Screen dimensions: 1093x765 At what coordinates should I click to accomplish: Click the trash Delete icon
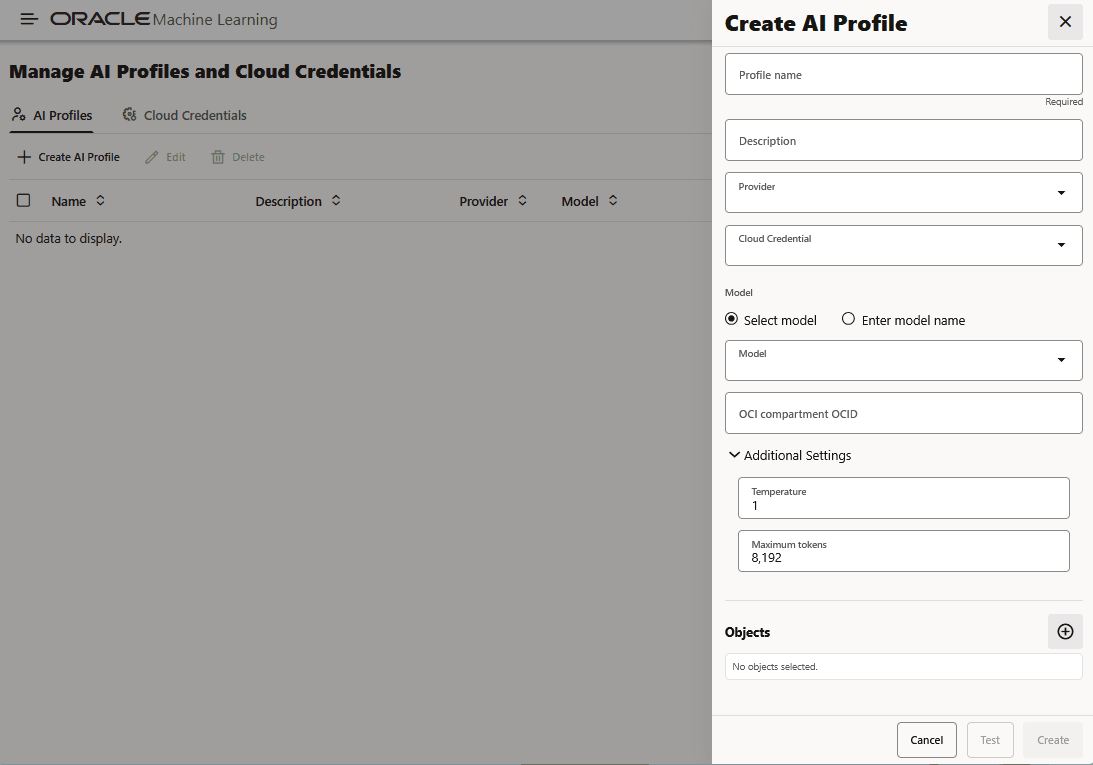[217, 157]
